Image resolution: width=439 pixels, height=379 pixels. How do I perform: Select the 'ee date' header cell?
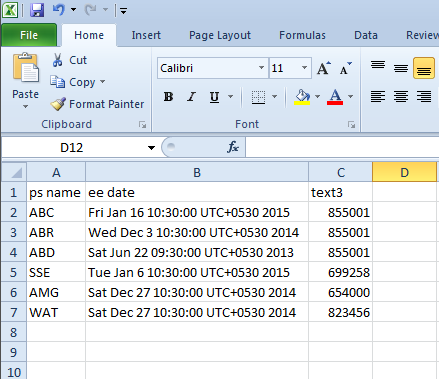tap(197, 192)
